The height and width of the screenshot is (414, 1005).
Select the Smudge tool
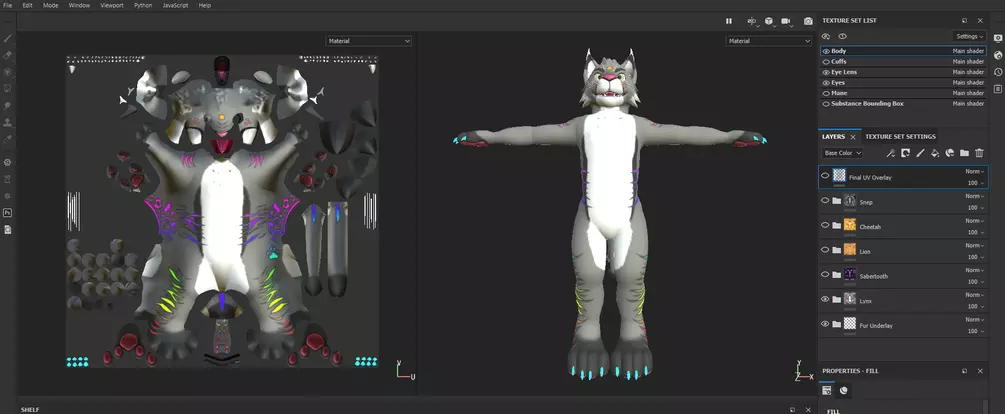click(x=8, y=105)
